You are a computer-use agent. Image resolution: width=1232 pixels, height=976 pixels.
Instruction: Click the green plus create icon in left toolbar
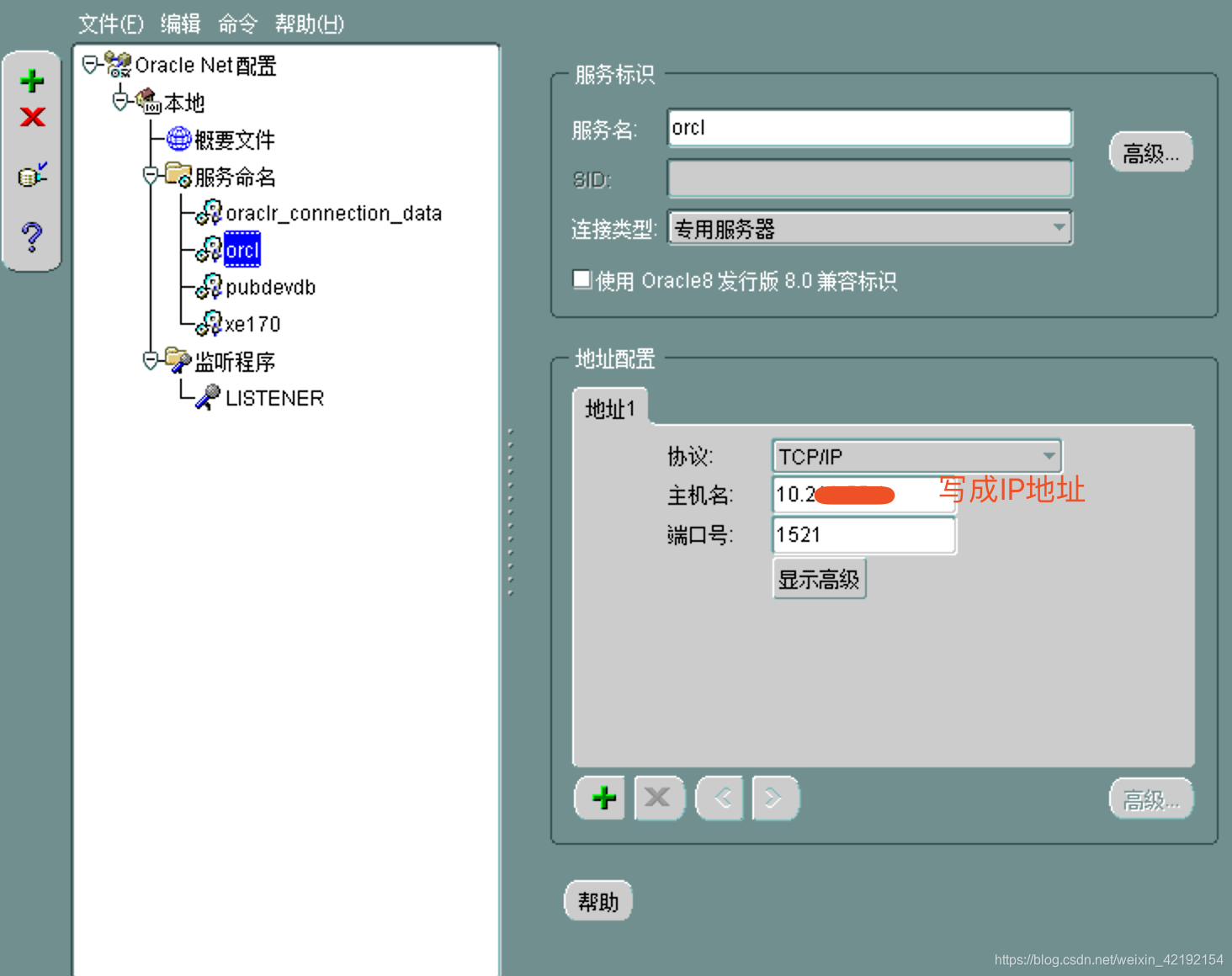click(32, 81)
